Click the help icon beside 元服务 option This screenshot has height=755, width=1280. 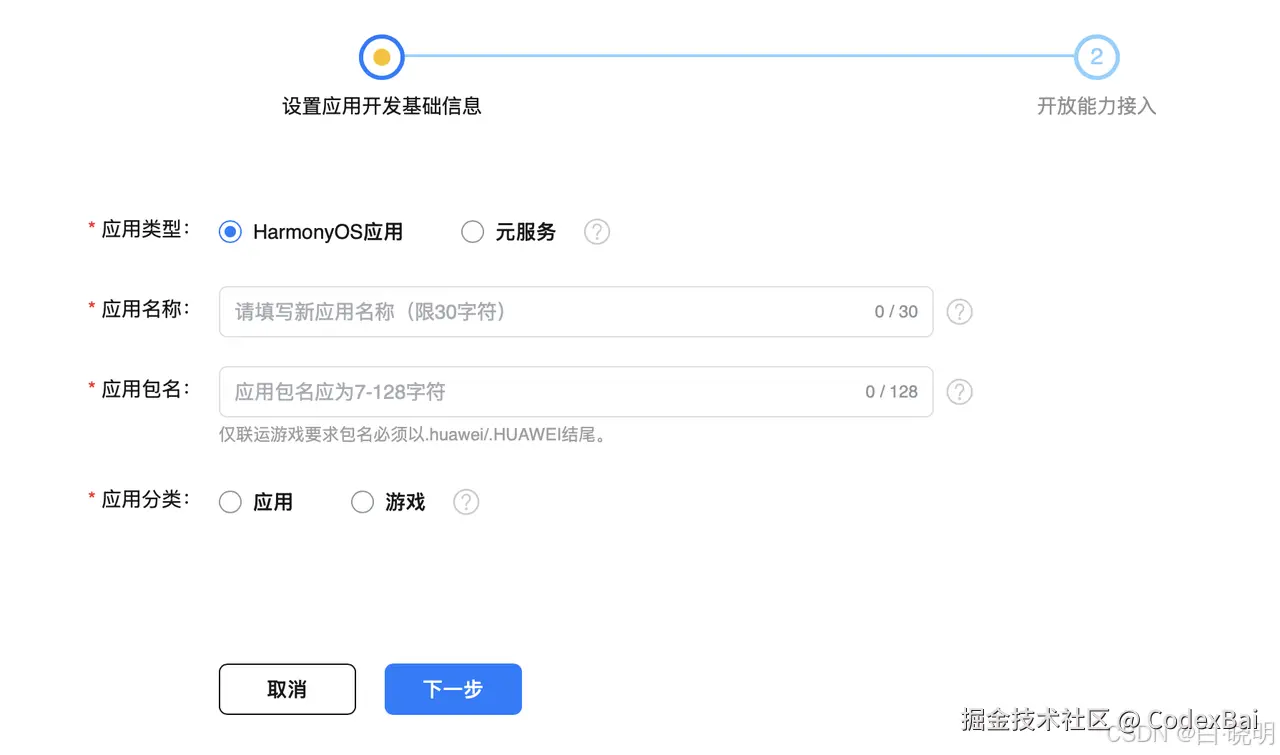(x=596, y=231)
